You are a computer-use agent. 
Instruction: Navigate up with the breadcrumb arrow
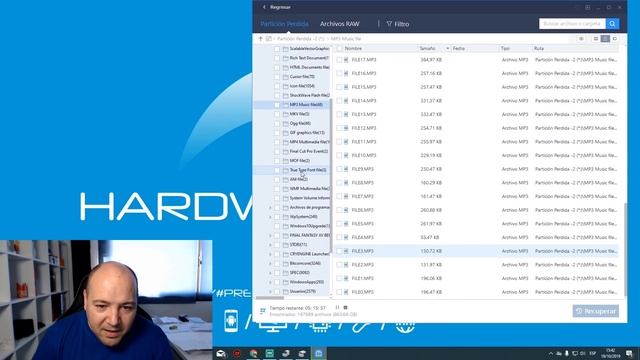[260, 39]
